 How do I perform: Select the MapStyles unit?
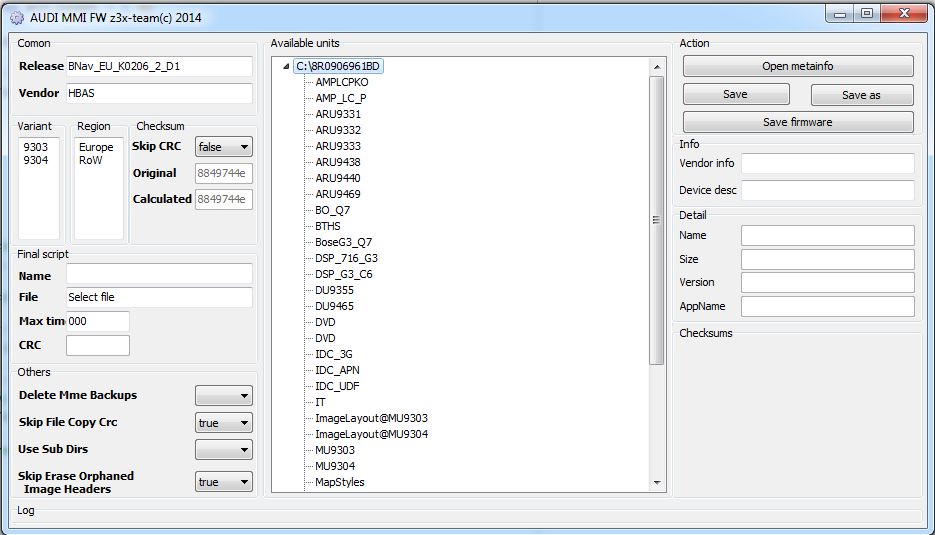point(340,482)
